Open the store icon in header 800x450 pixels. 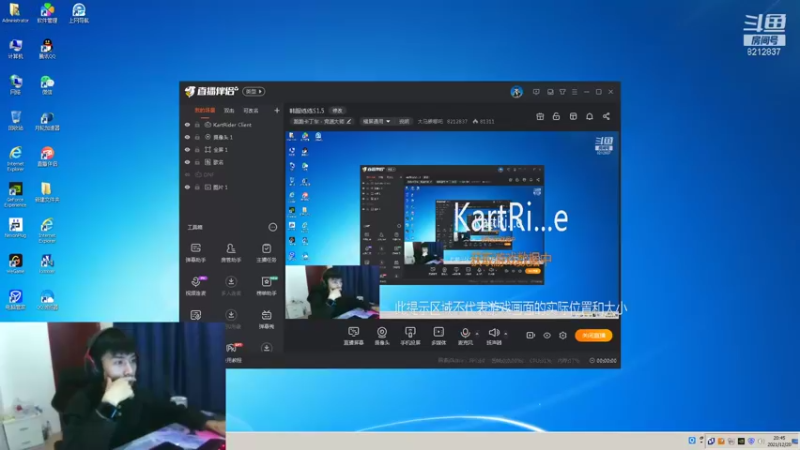573,116
